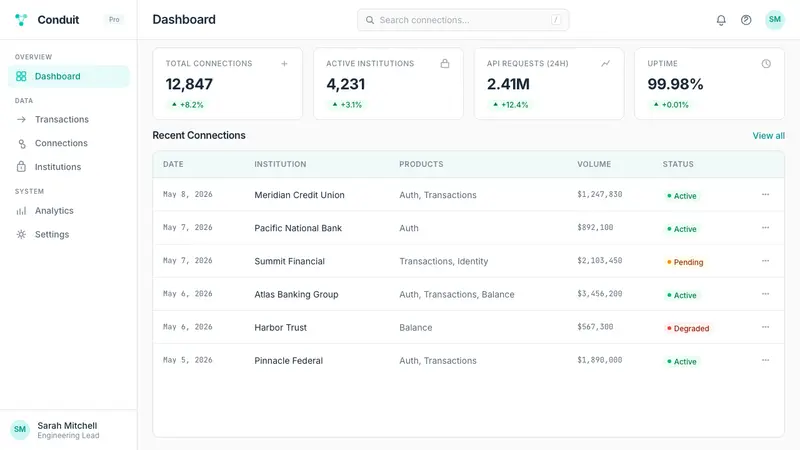Sort by PRODUCTS column header
The height and width of the screenshot is (450, 800).
(x=421, y=164)
